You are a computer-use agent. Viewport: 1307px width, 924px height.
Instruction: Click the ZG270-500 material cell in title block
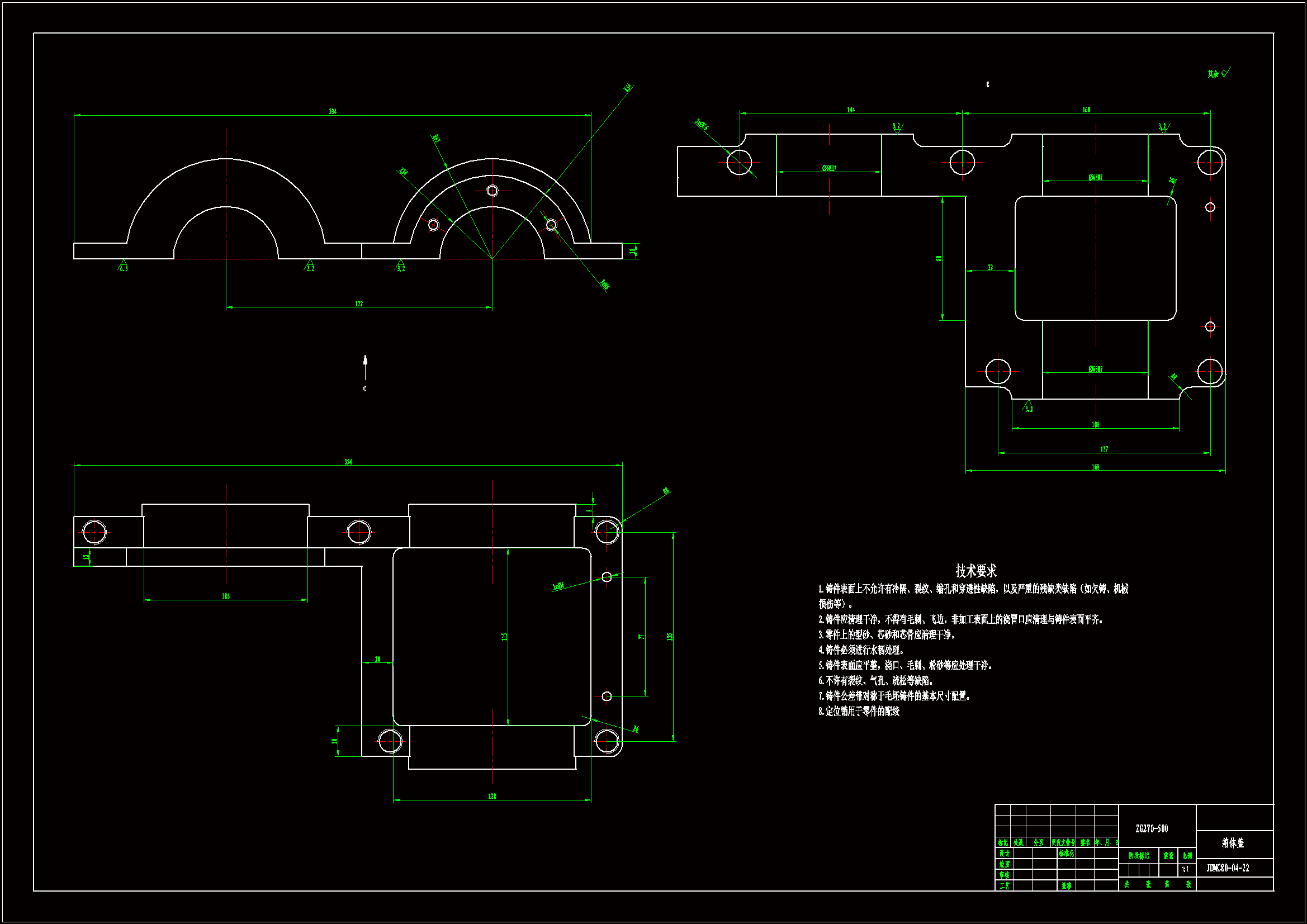click(x=1152, y=829)
